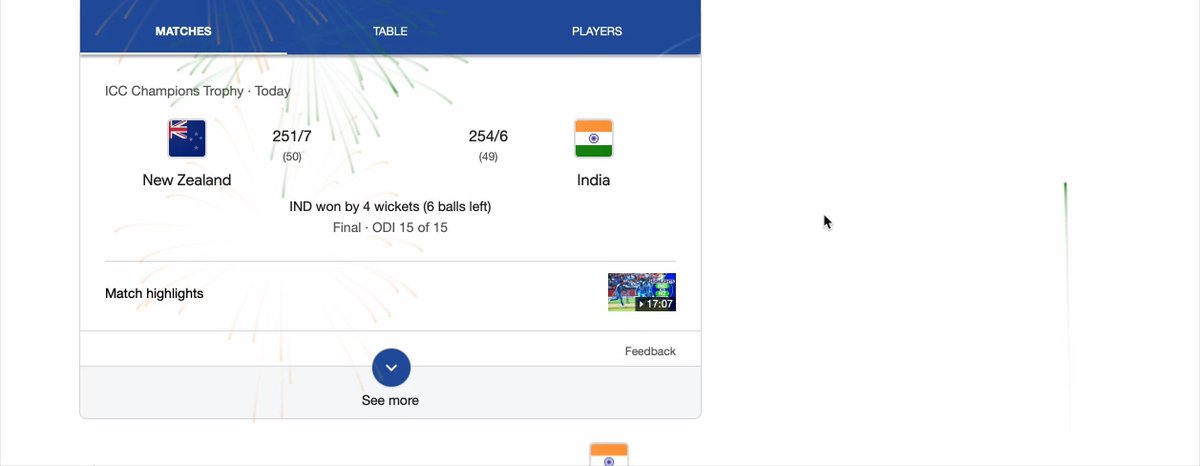
Task: Play the match highlights video thumbnail
Action: tap(642, 292)
